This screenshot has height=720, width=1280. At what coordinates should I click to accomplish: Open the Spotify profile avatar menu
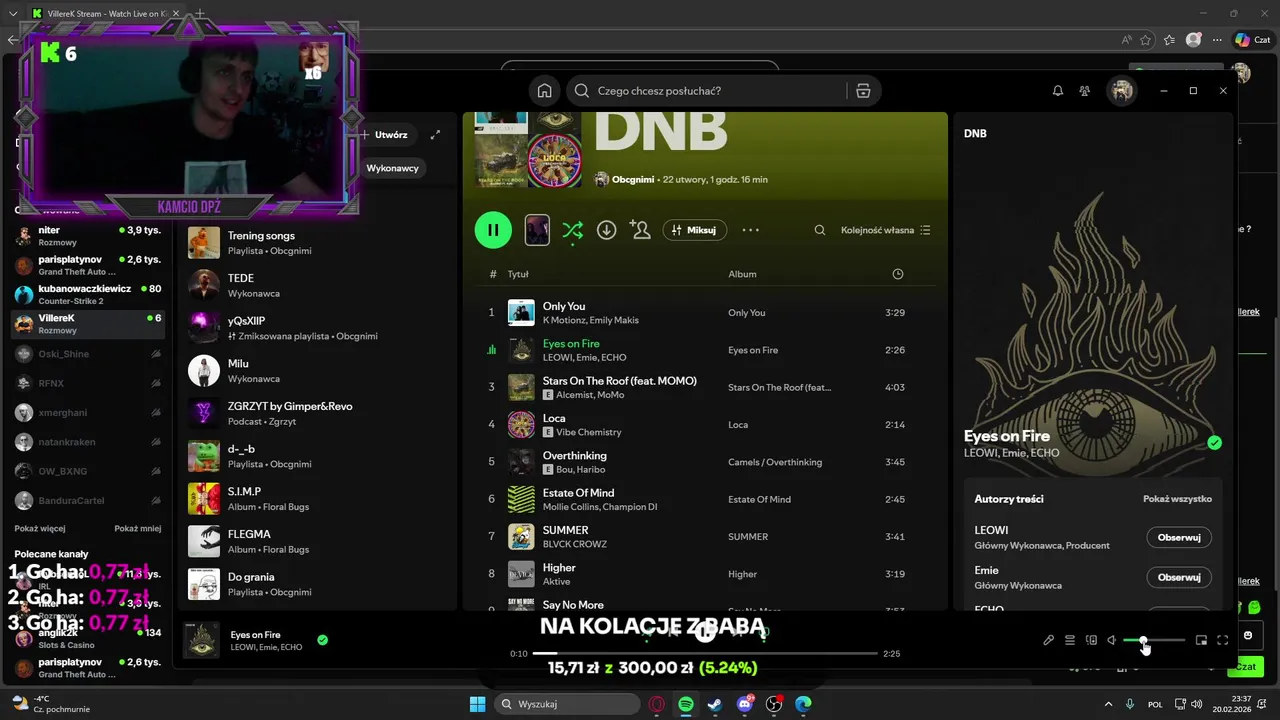(1122, 91)
